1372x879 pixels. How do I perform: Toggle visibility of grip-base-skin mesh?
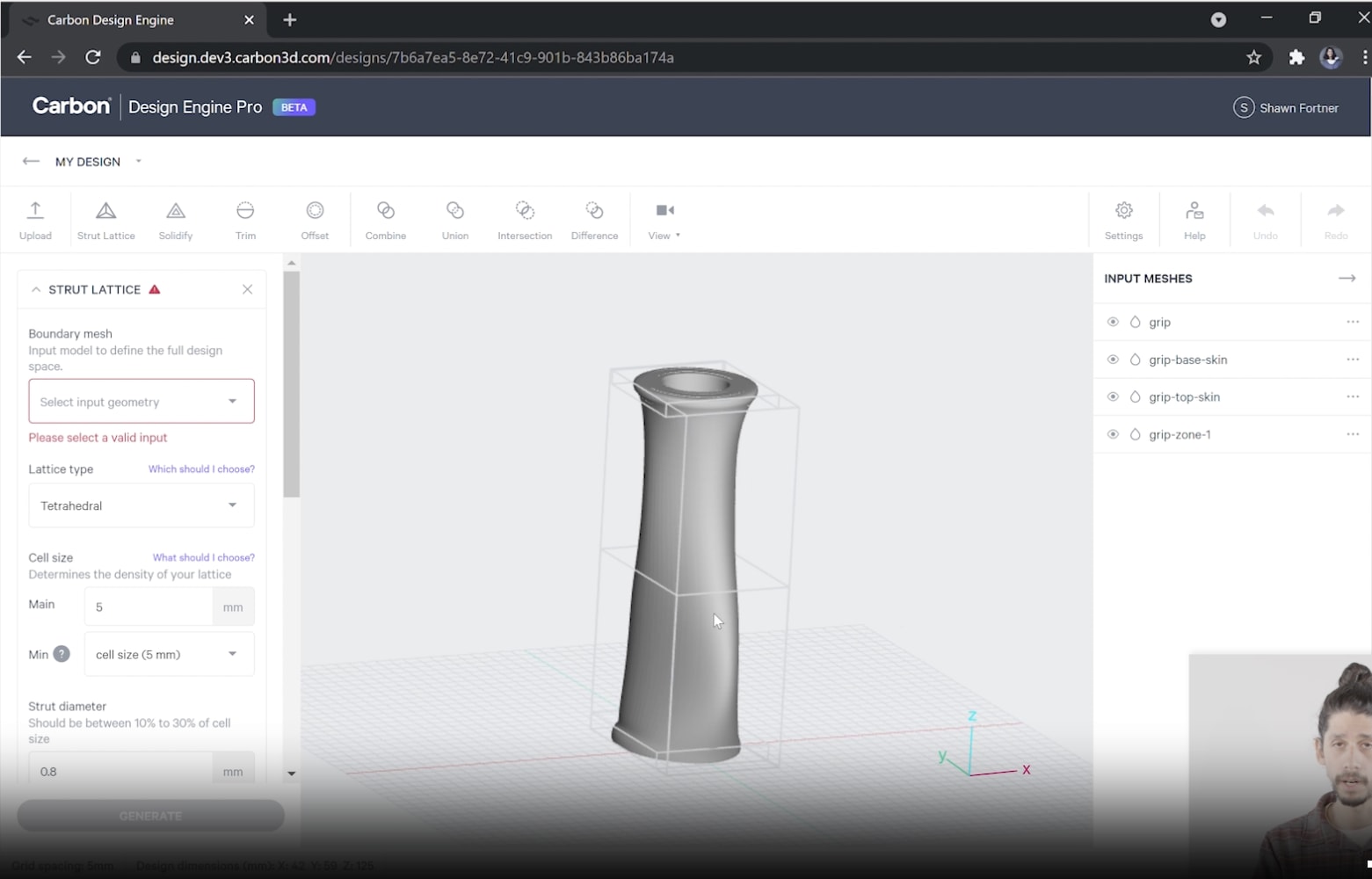1113,360
